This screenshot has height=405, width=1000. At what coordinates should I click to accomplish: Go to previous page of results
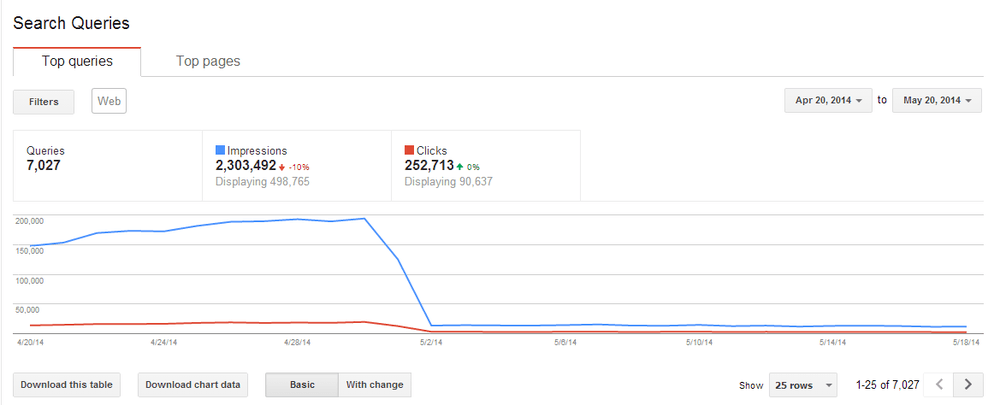tap(939, 385)
